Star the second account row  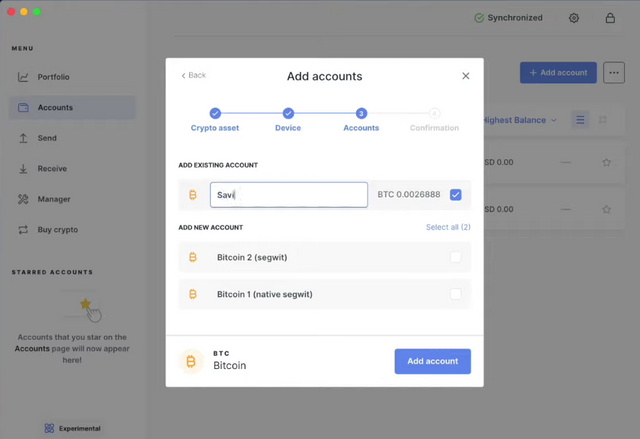click(x=607, y=209)
